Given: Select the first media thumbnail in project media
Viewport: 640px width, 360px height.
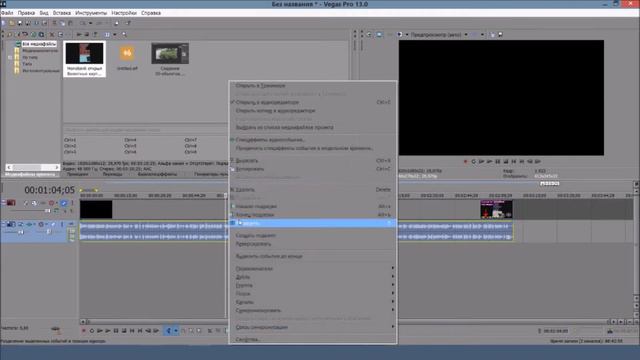Looking at the screenshot, I should 84,59.
